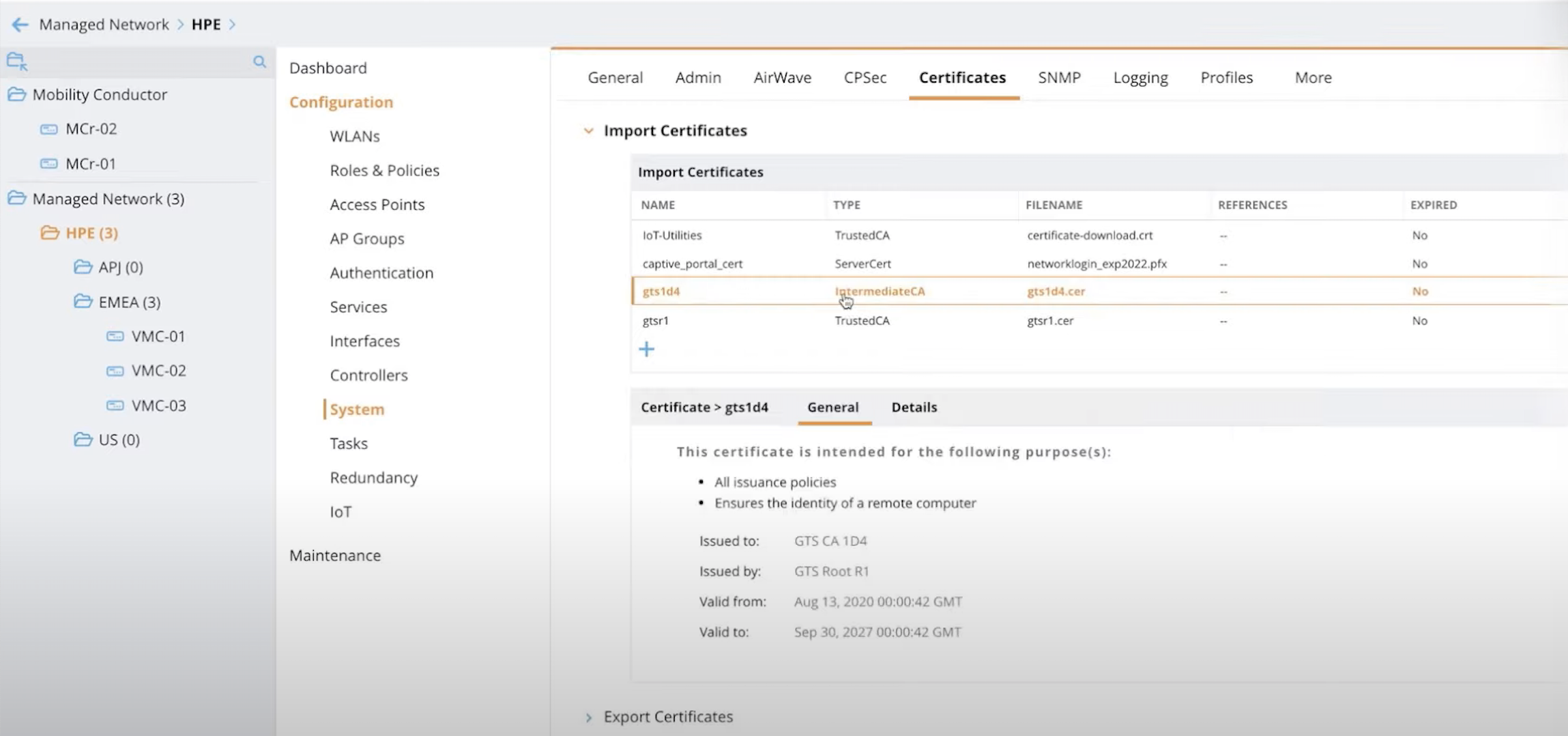Viewport: 1568px width, 736px height.
Task: Click the certificate-download.crt filename cell
Action: tap(1090, 236)
